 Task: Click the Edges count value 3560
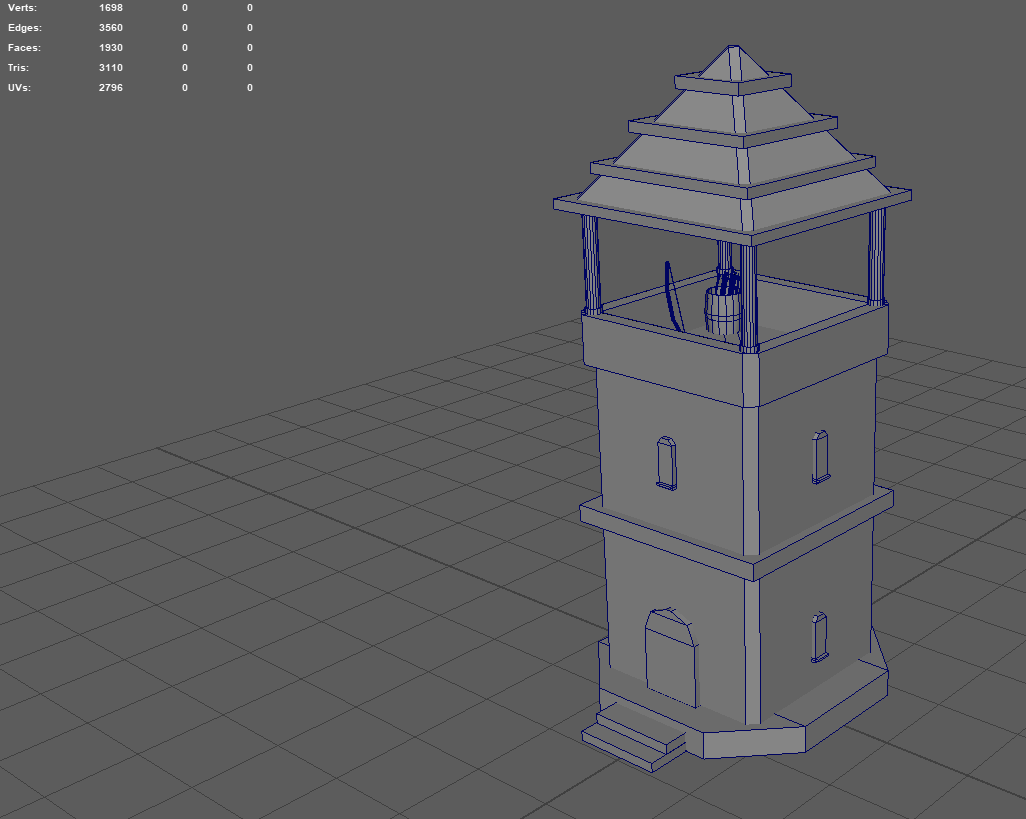[111, 27]
